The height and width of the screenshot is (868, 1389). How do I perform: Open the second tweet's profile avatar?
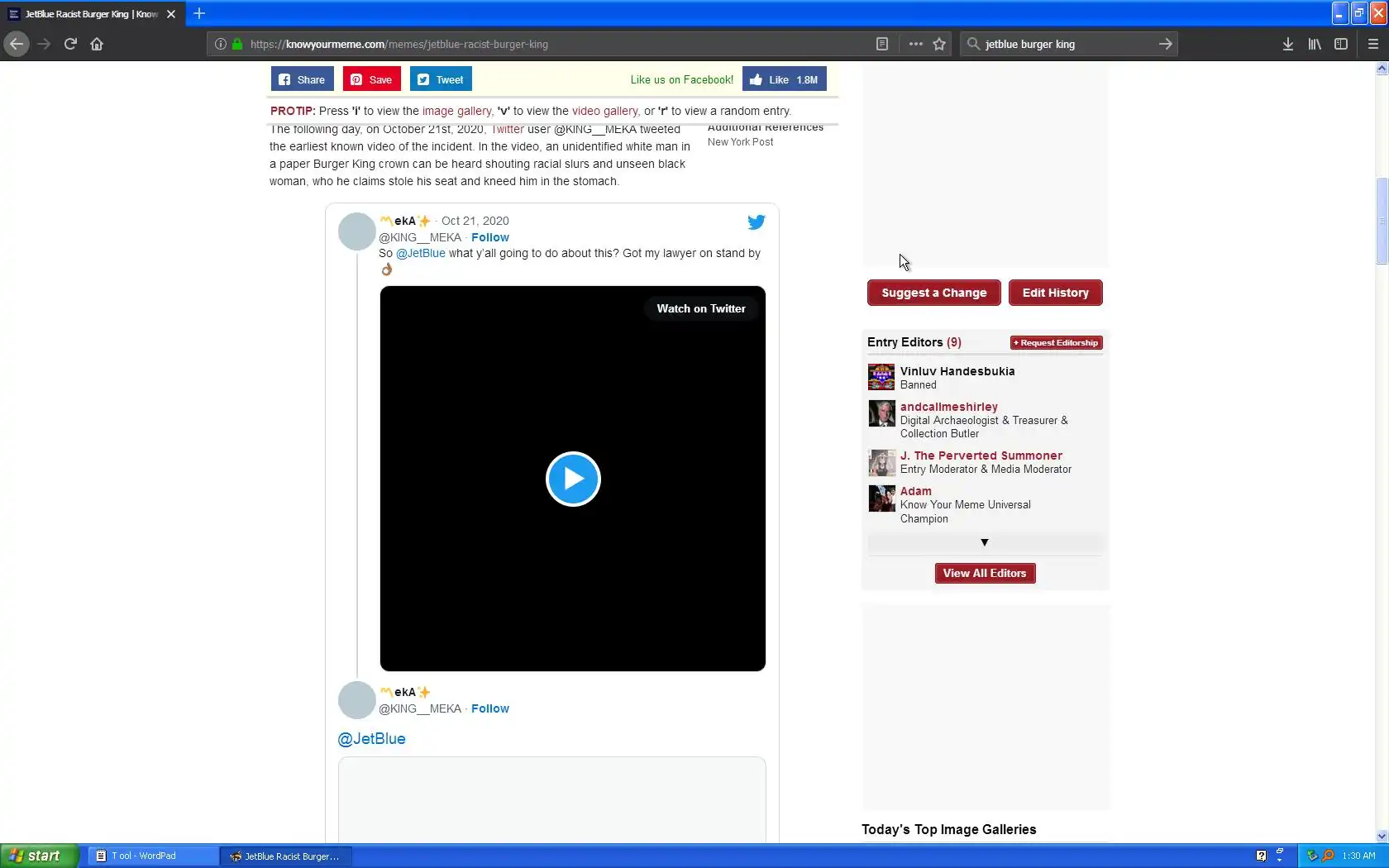point(357,700)
